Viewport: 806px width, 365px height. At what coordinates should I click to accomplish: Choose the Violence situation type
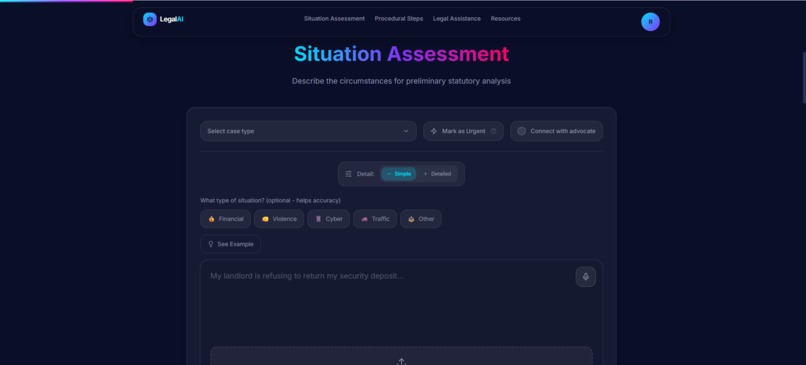(x=279, y=219)
